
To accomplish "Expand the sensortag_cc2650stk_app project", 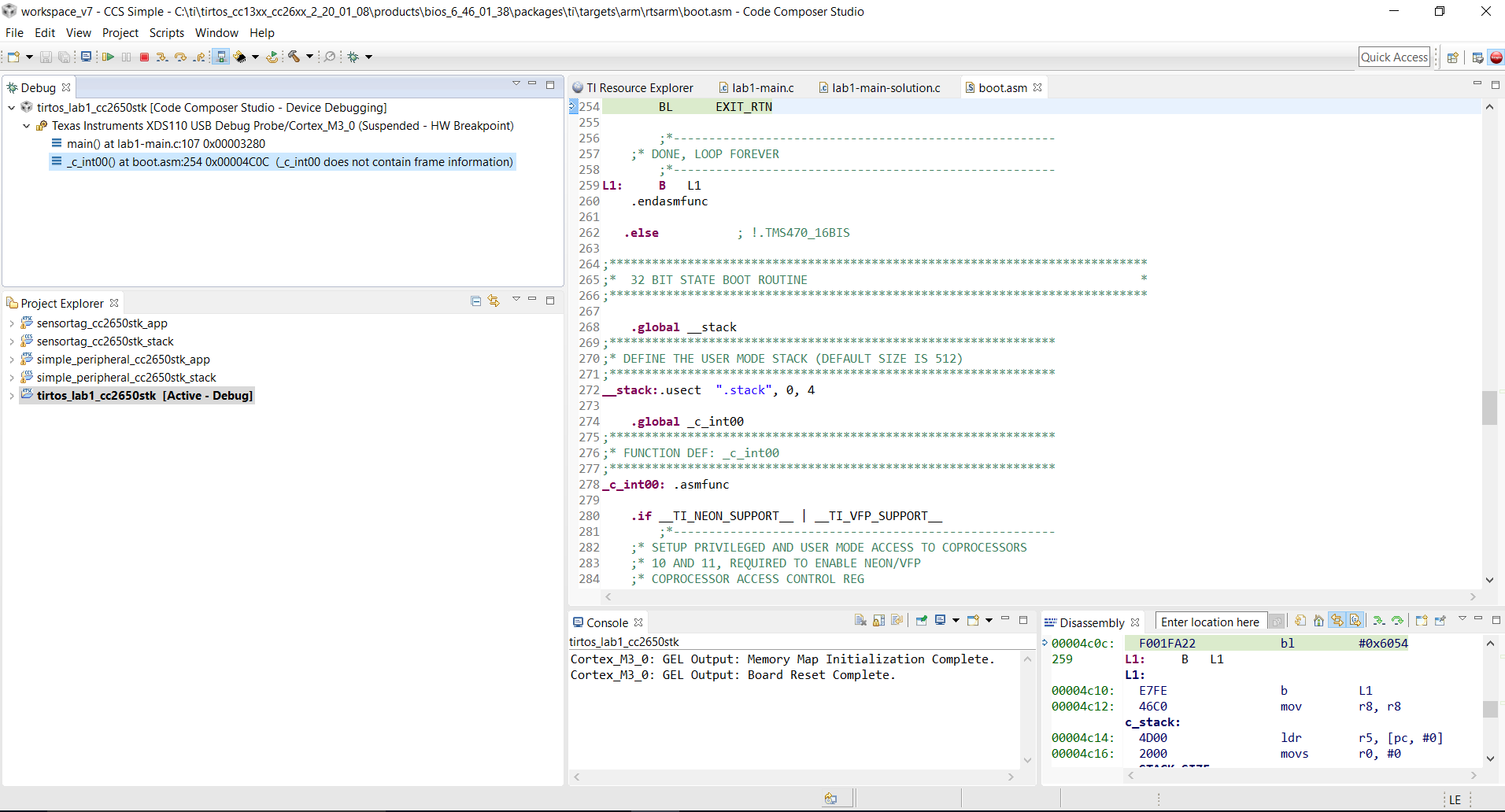I will (12, 323).
